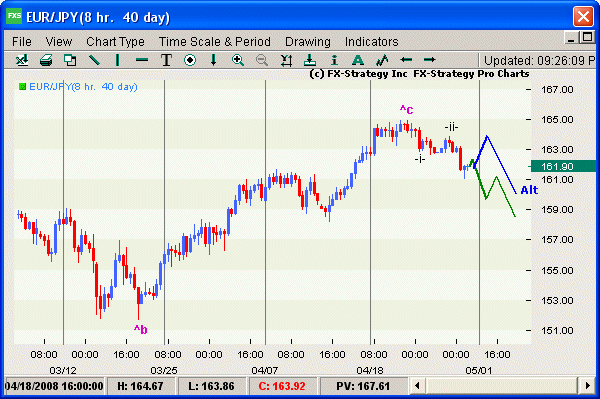Shift chart back with left arrow icon
Screen dimensions: 600x399
(406, 60)
